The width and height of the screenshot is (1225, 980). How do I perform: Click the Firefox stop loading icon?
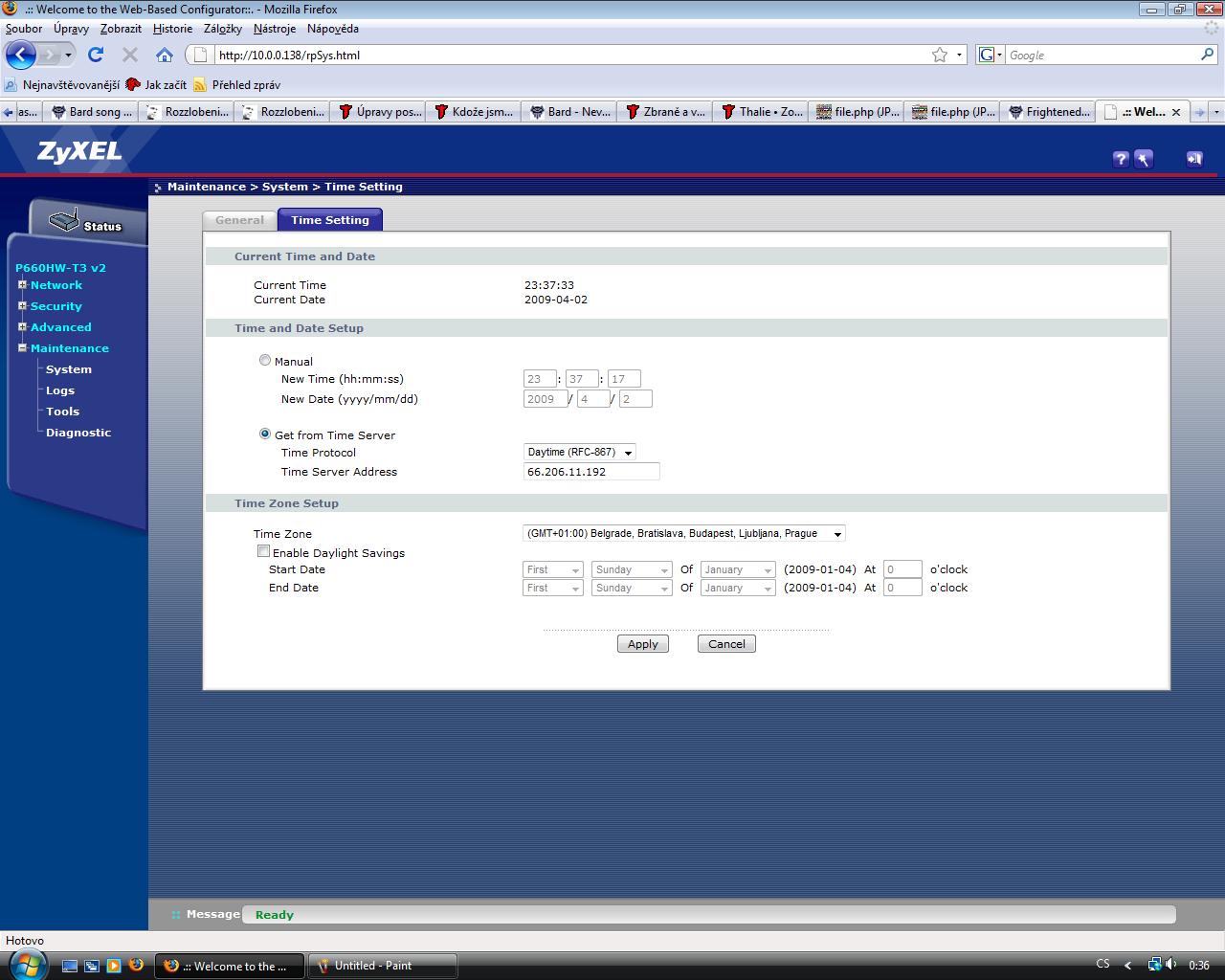(130, 55)
